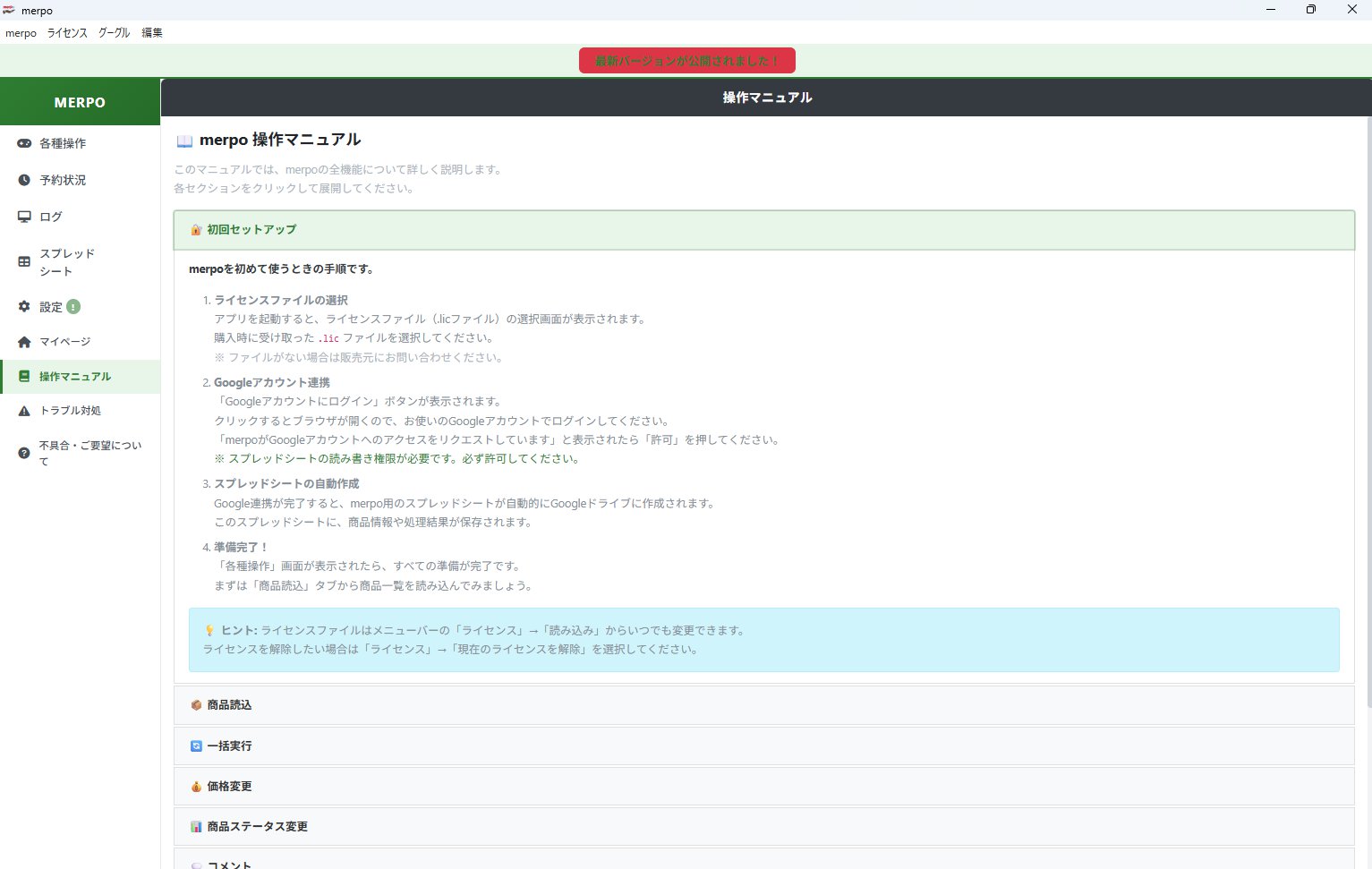Expand the 価格変更 section
1372x869 pixels.
763,787
